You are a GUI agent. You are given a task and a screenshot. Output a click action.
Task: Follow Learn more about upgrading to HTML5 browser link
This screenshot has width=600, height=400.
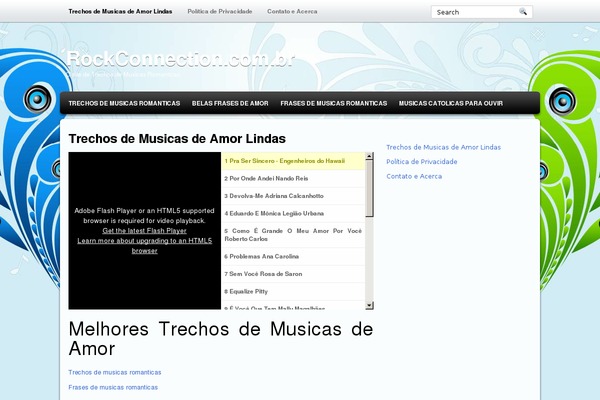point(145,246)
